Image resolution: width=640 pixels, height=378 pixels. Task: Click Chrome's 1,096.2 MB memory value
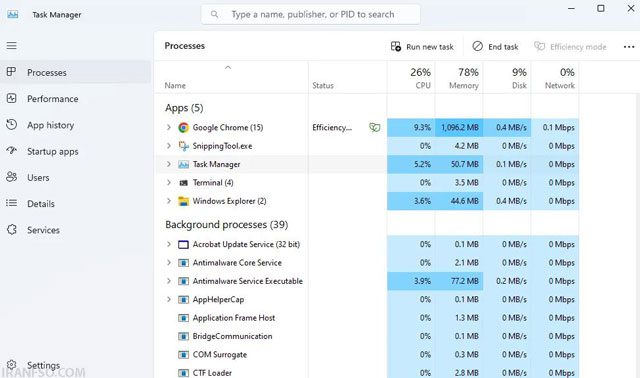[x=460, y=127]
